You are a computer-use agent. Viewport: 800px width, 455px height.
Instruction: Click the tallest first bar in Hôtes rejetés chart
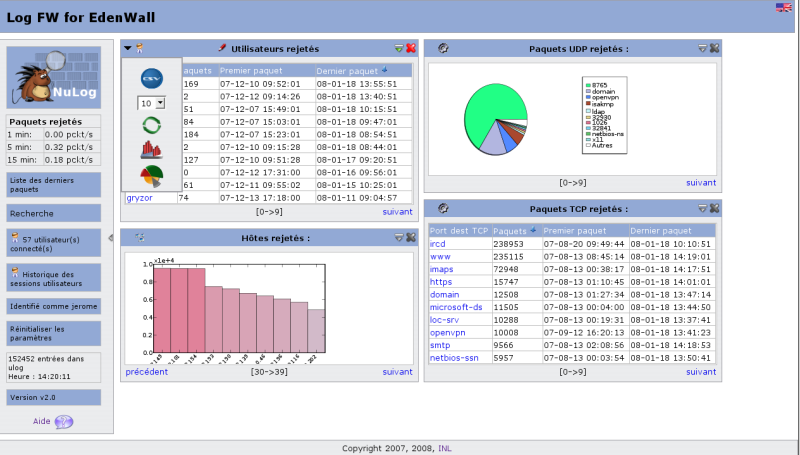[162, 310]
